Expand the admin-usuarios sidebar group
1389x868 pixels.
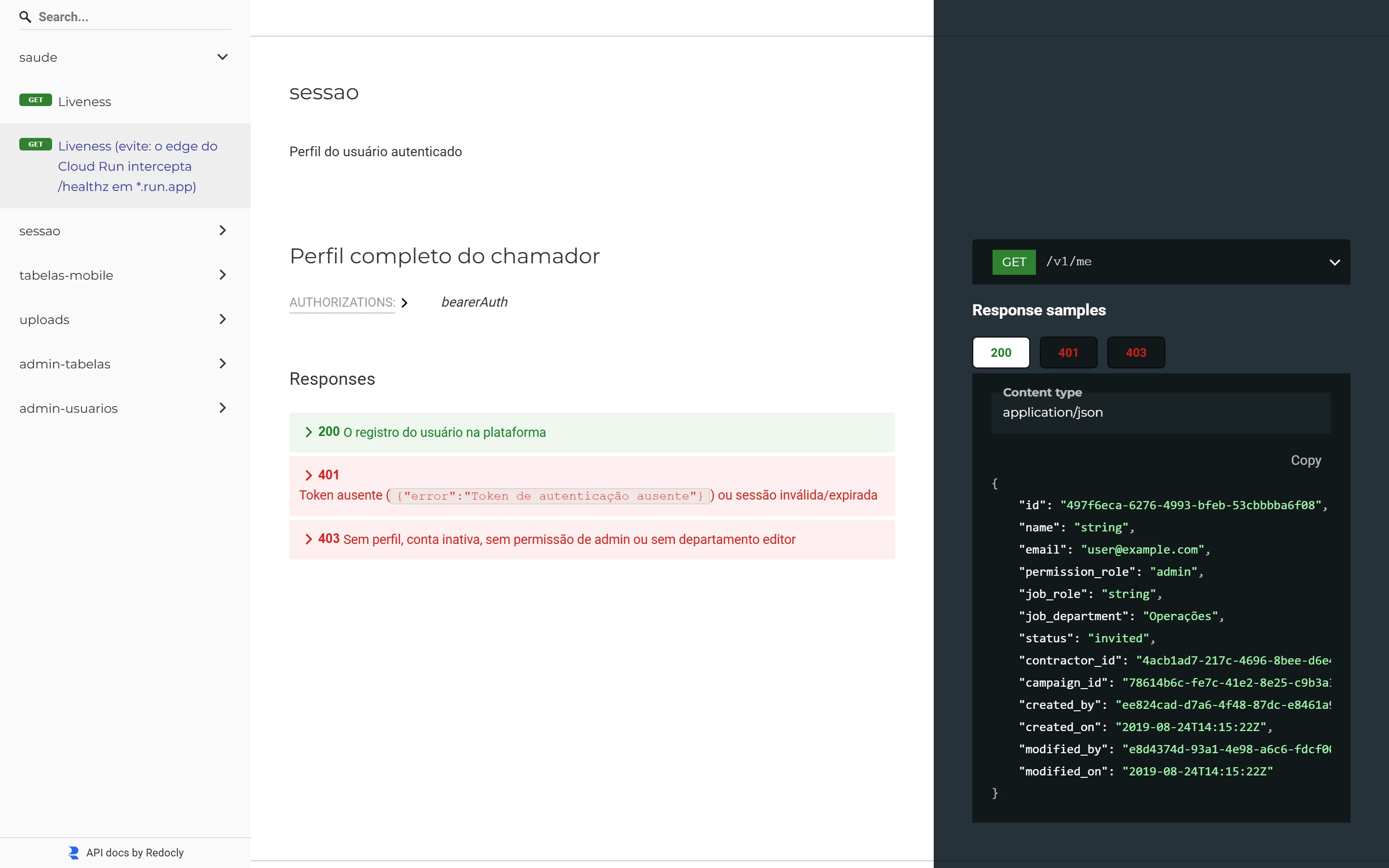223,408
